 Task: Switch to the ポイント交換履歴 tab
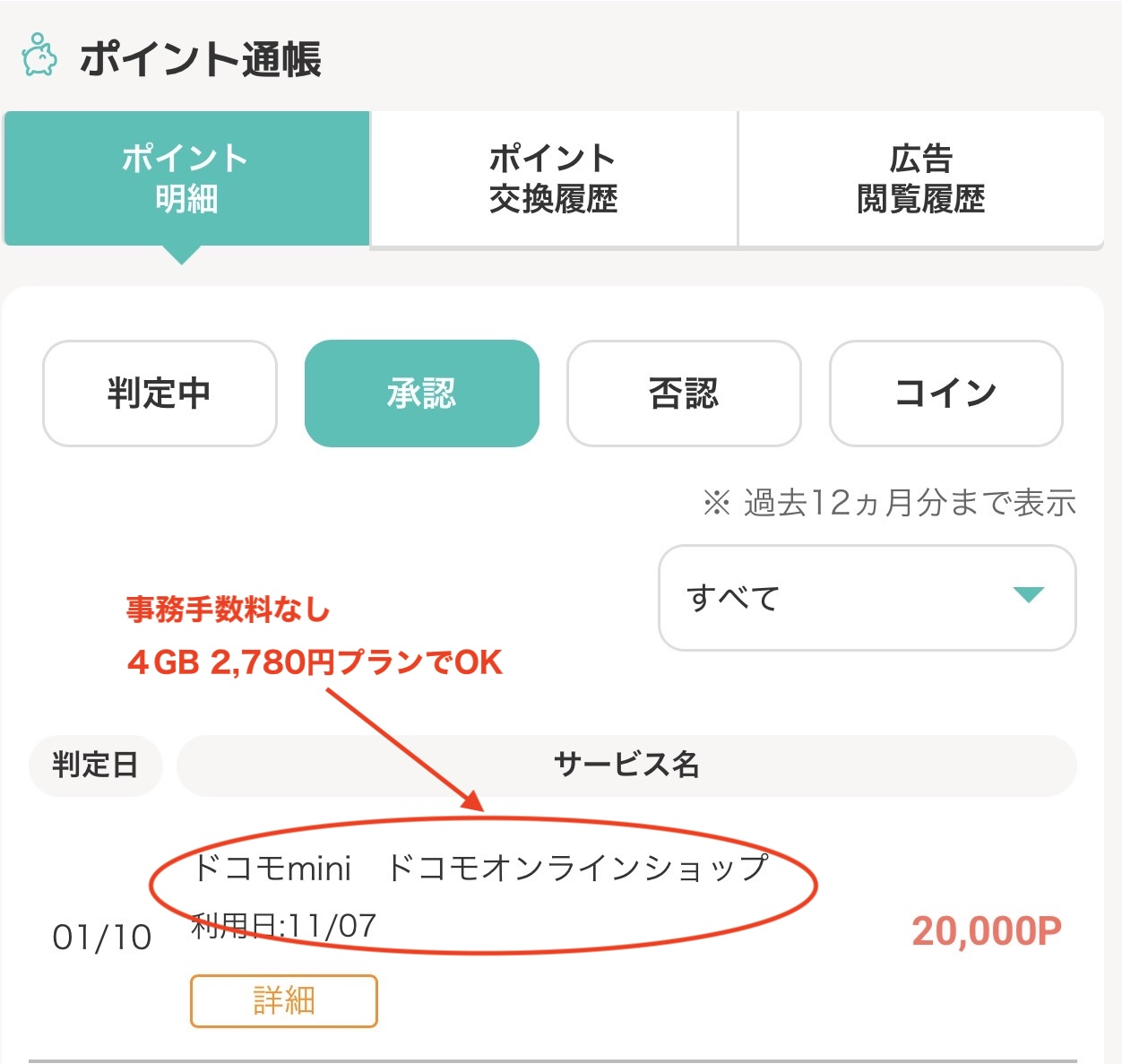click(x=552, y=177)
